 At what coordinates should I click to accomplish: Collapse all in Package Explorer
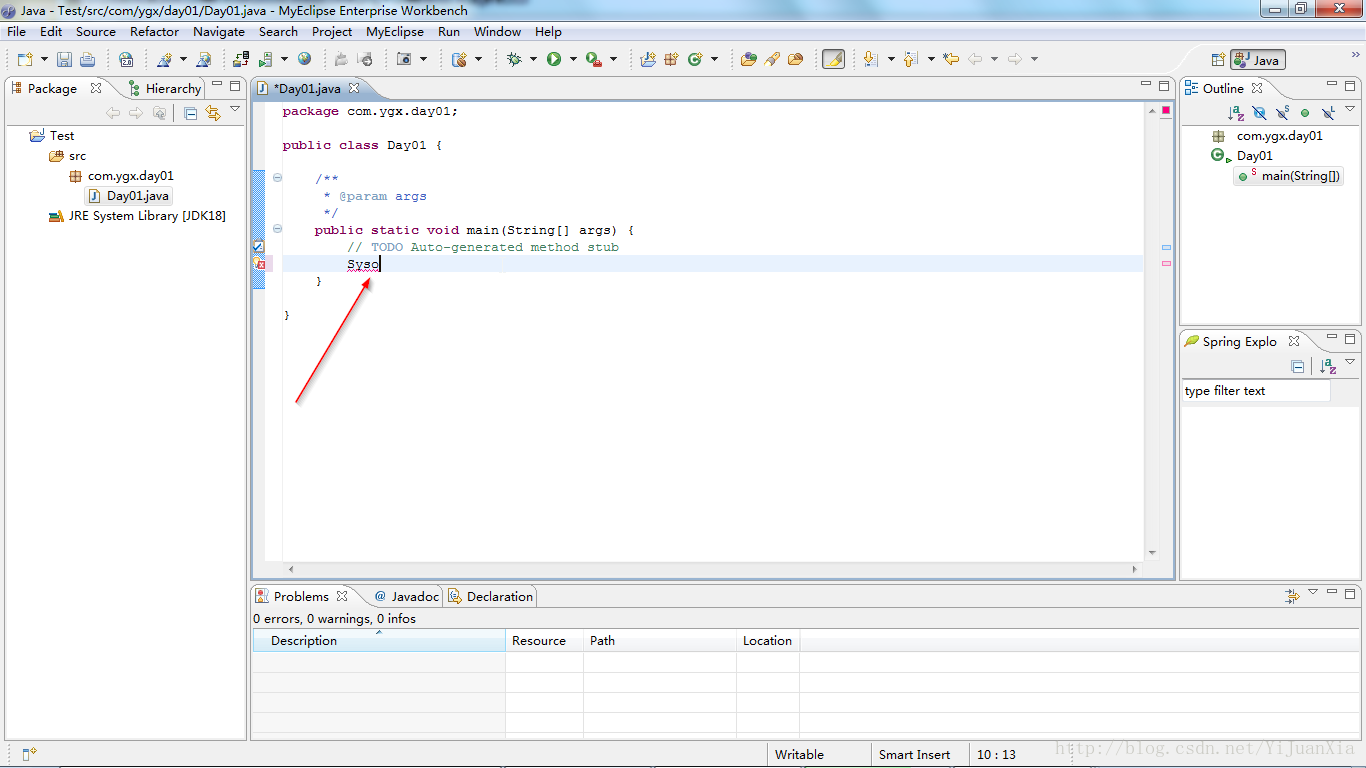(190, 113)
